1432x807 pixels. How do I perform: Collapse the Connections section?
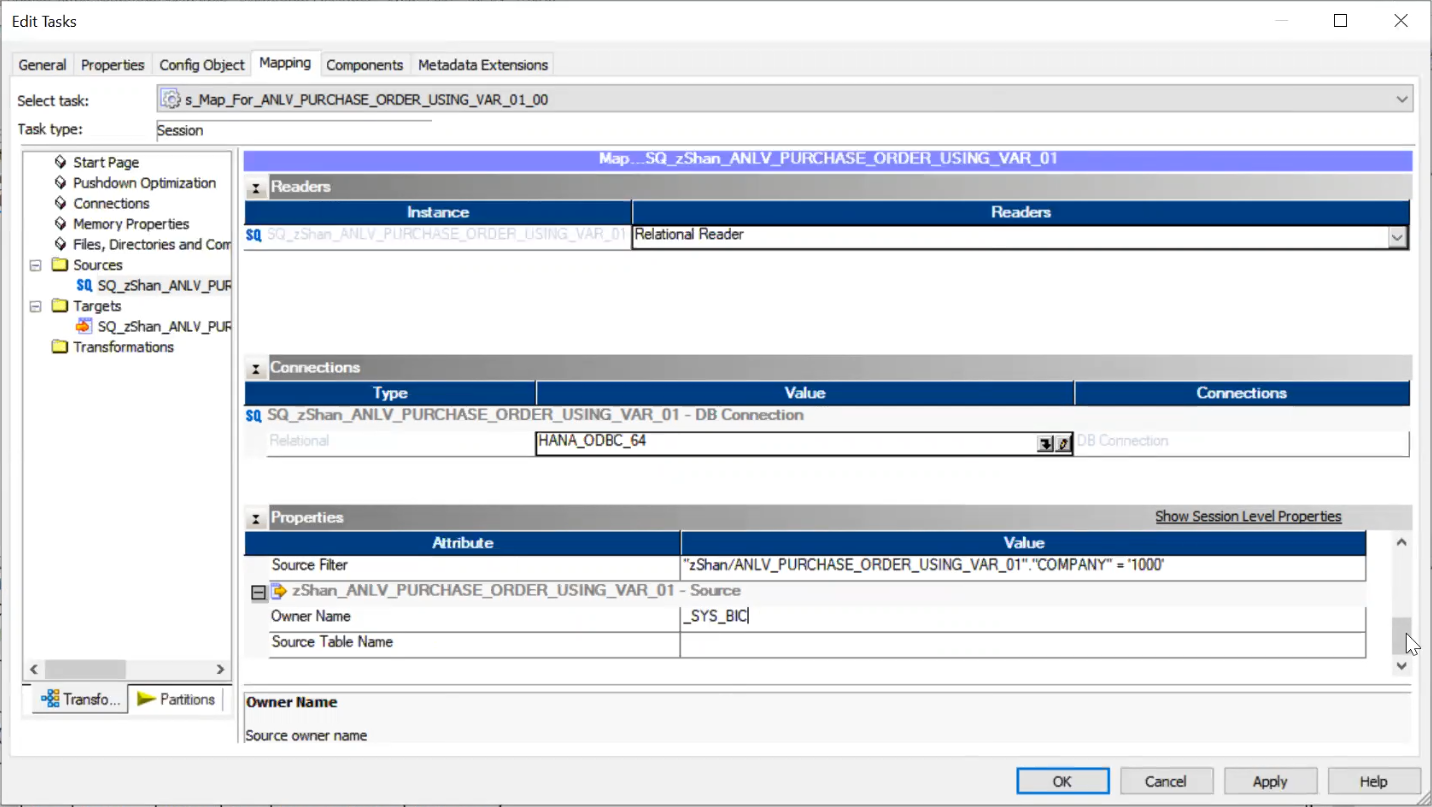256,368
